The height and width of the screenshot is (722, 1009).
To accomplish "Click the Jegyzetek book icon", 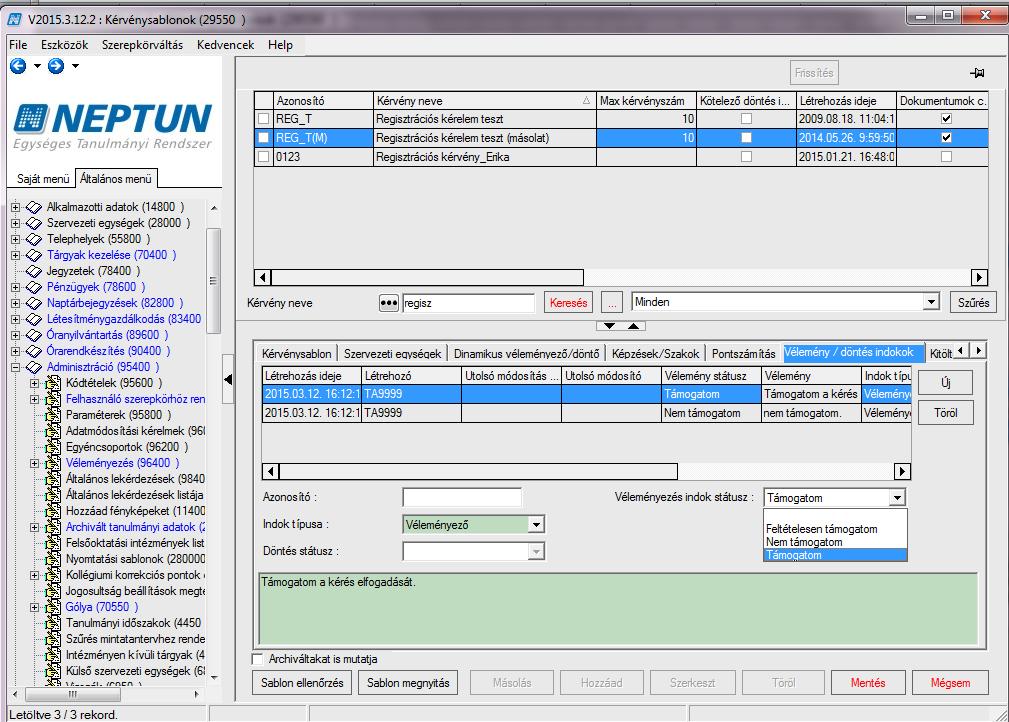I will (34, 272).
